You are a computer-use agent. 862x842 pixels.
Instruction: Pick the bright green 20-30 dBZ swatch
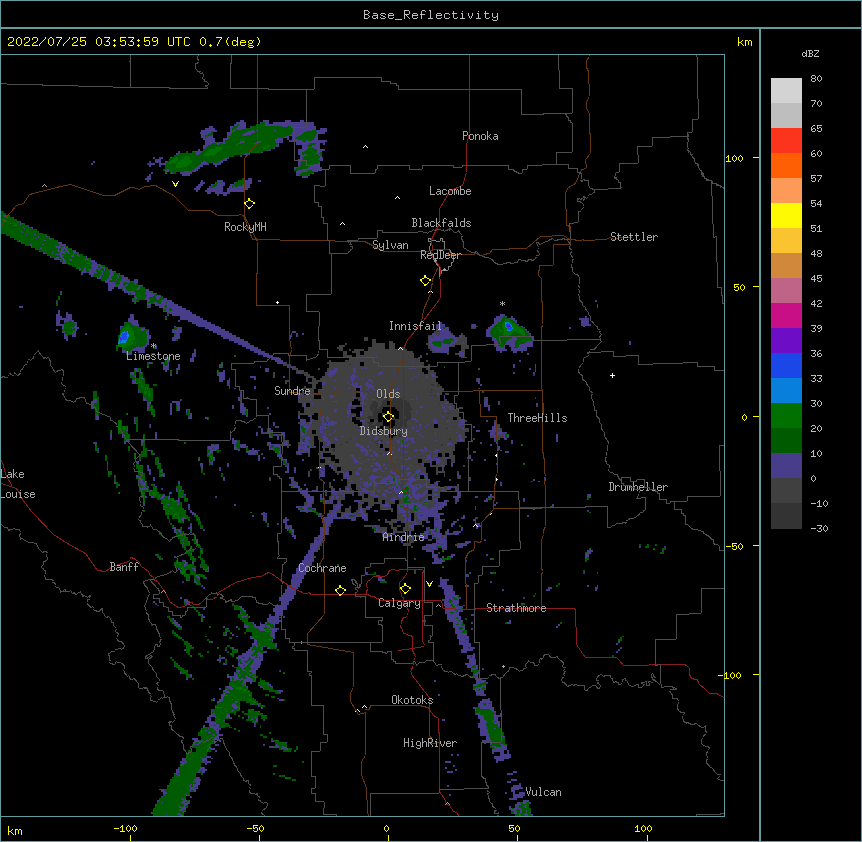[x=786, y=416]
